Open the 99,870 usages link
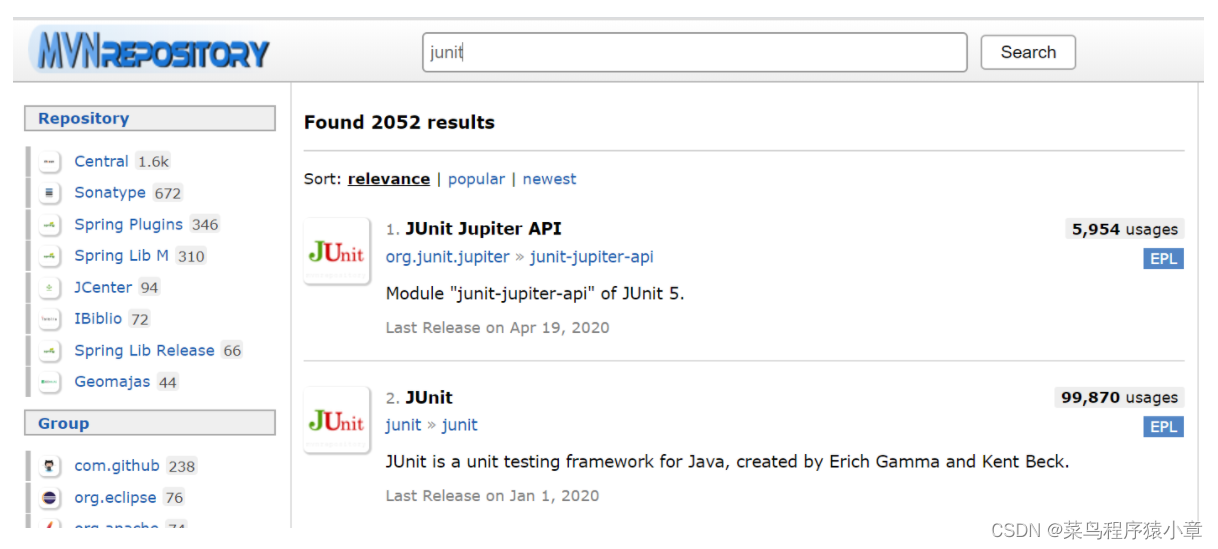The height and width of the screenshot is (549, 1218). 1119,397
